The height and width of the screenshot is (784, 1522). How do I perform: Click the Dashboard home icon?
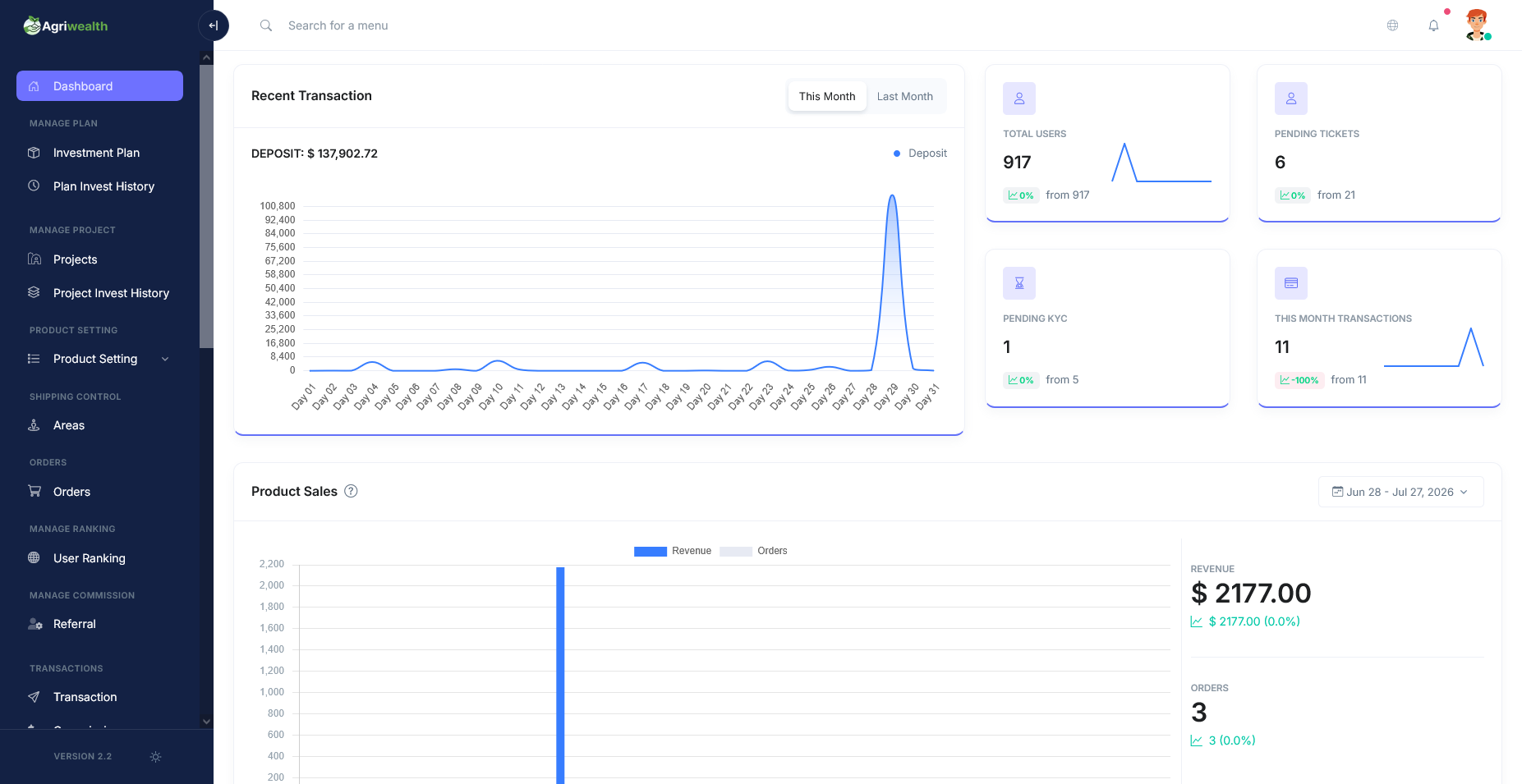[34, 86]
